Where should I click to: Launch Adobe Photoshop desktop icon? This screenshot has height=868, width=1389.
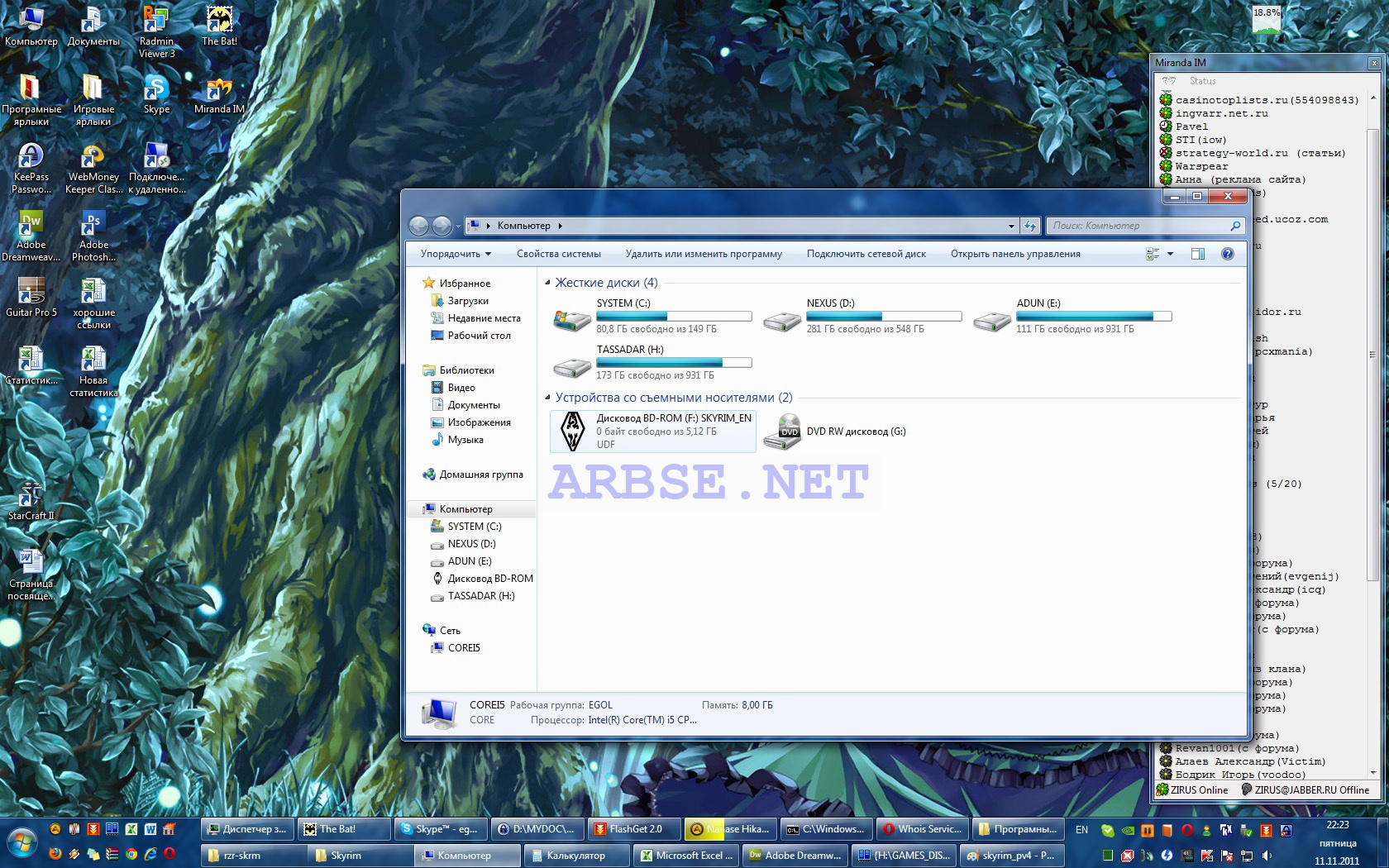(x=93, y=236)
